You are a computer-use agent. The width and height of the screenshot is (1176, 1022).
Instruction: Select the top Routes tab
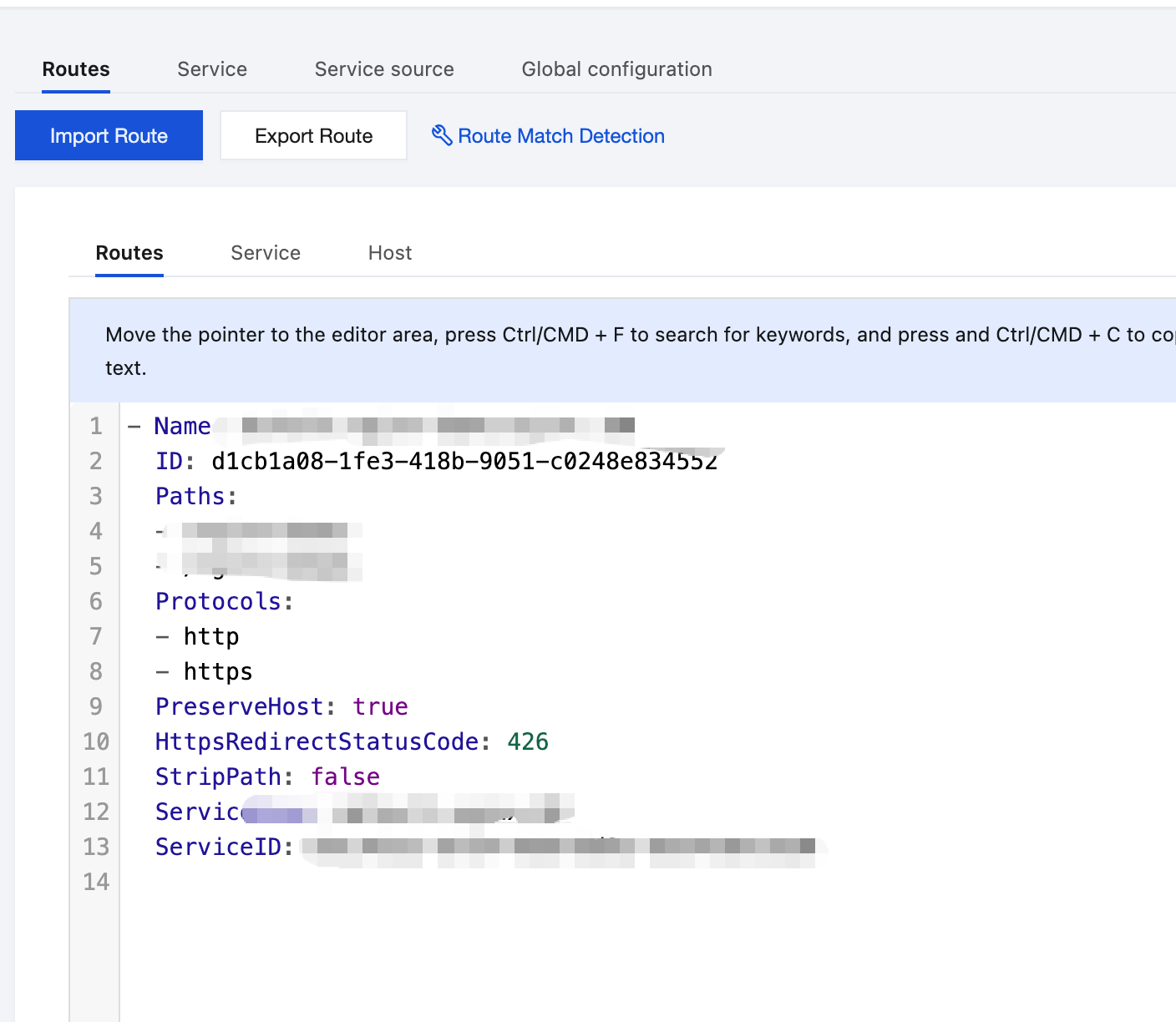pos(76,69)
